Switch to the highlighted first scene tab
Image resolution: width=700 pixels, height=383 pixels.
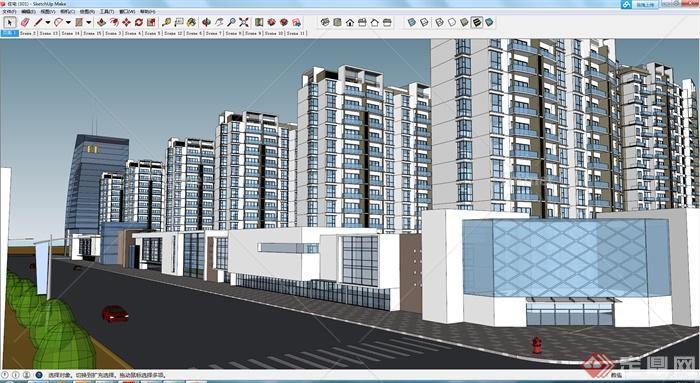(x=9, y=33)
